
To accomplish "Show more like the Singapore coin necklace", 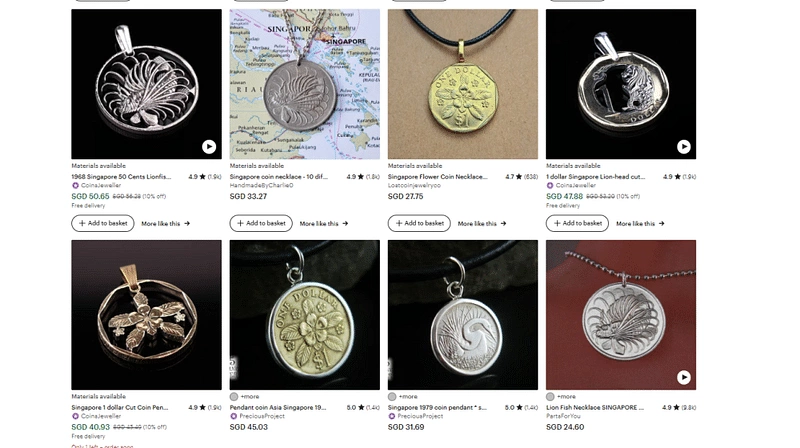I will coord(323,223).
